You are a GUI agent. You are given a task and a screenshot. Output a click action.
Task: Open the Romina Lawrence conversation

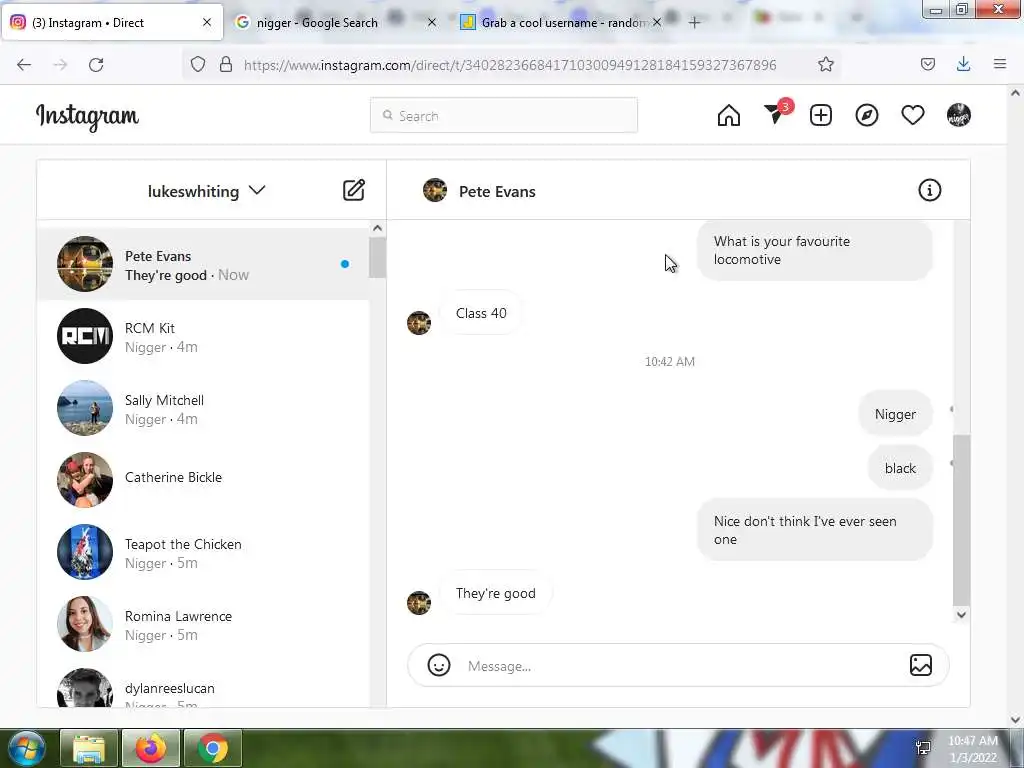click(x=203, y=624)
